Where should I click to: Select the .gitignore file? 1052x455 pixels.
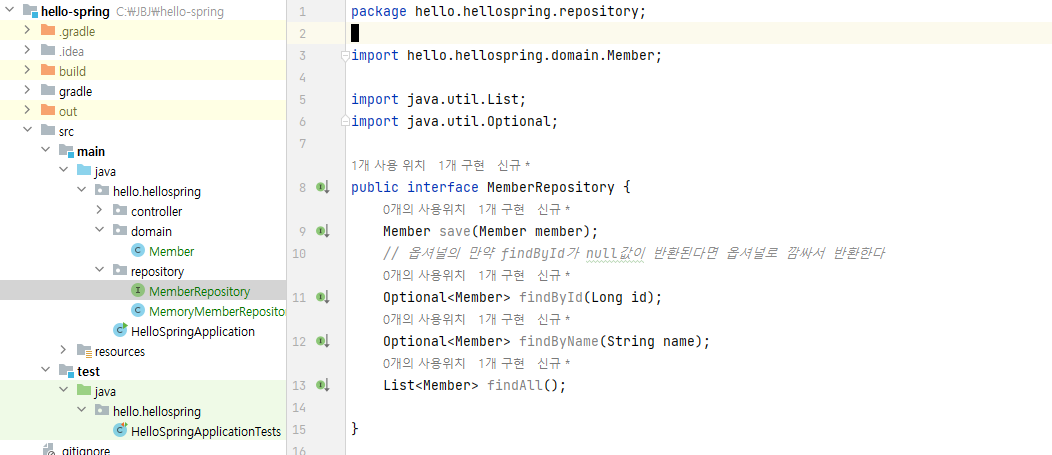(x=85, y=451)
